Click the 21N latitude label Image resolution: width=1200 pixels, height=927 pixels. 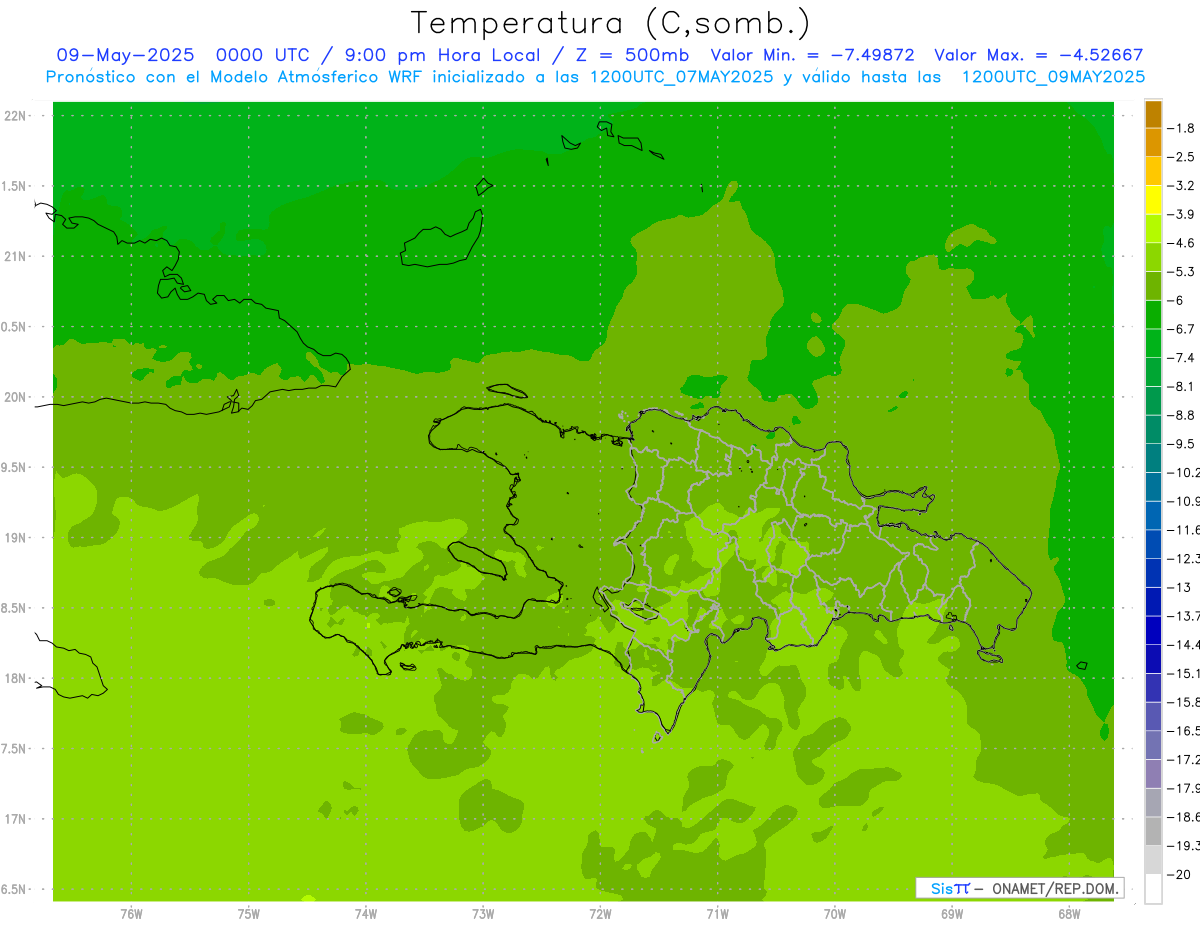(x=15, y=256)
